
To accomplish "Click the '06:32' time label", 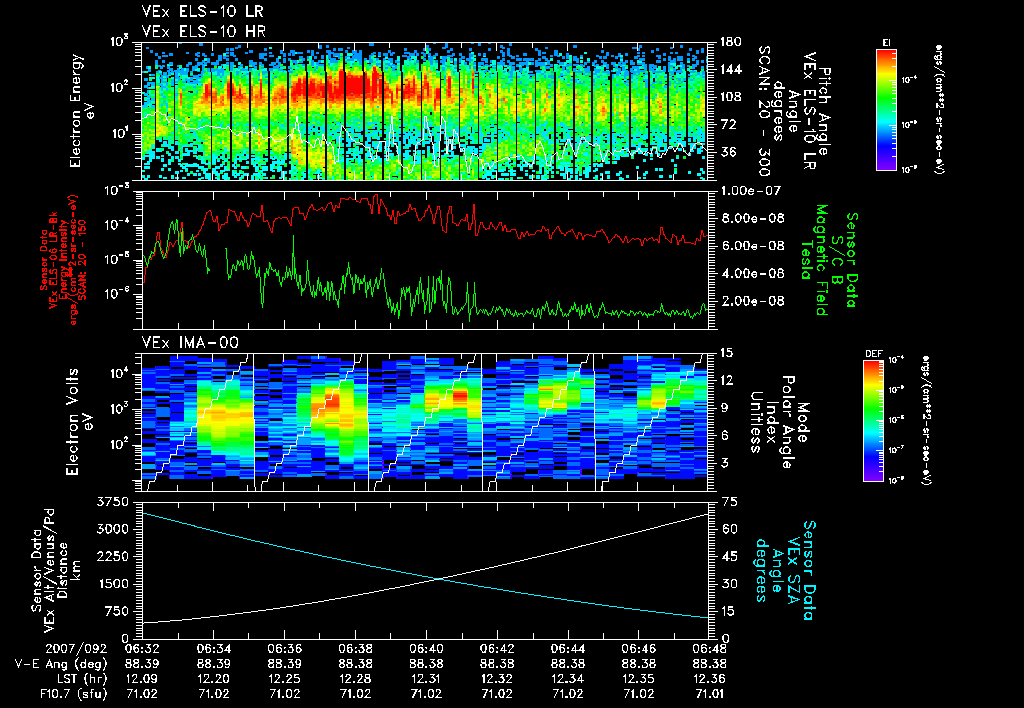I will pos(142,649).
